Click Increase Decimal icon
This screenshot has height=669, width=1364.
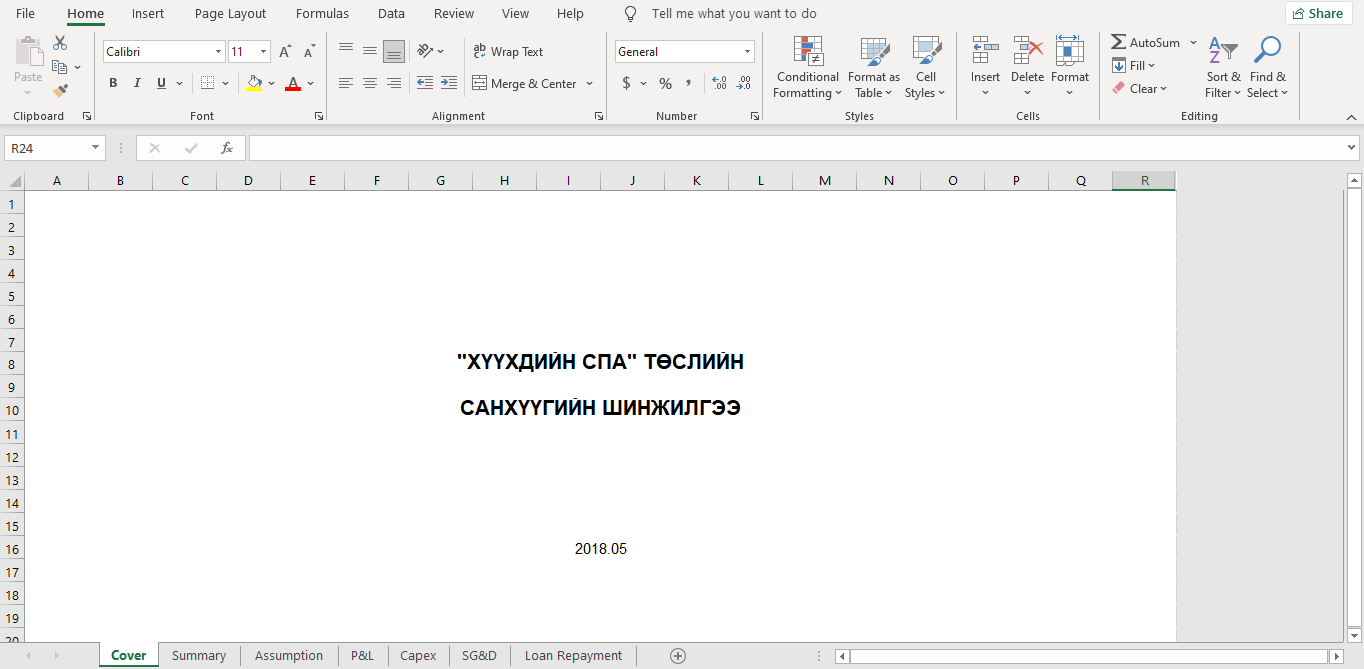click(719, 83)
